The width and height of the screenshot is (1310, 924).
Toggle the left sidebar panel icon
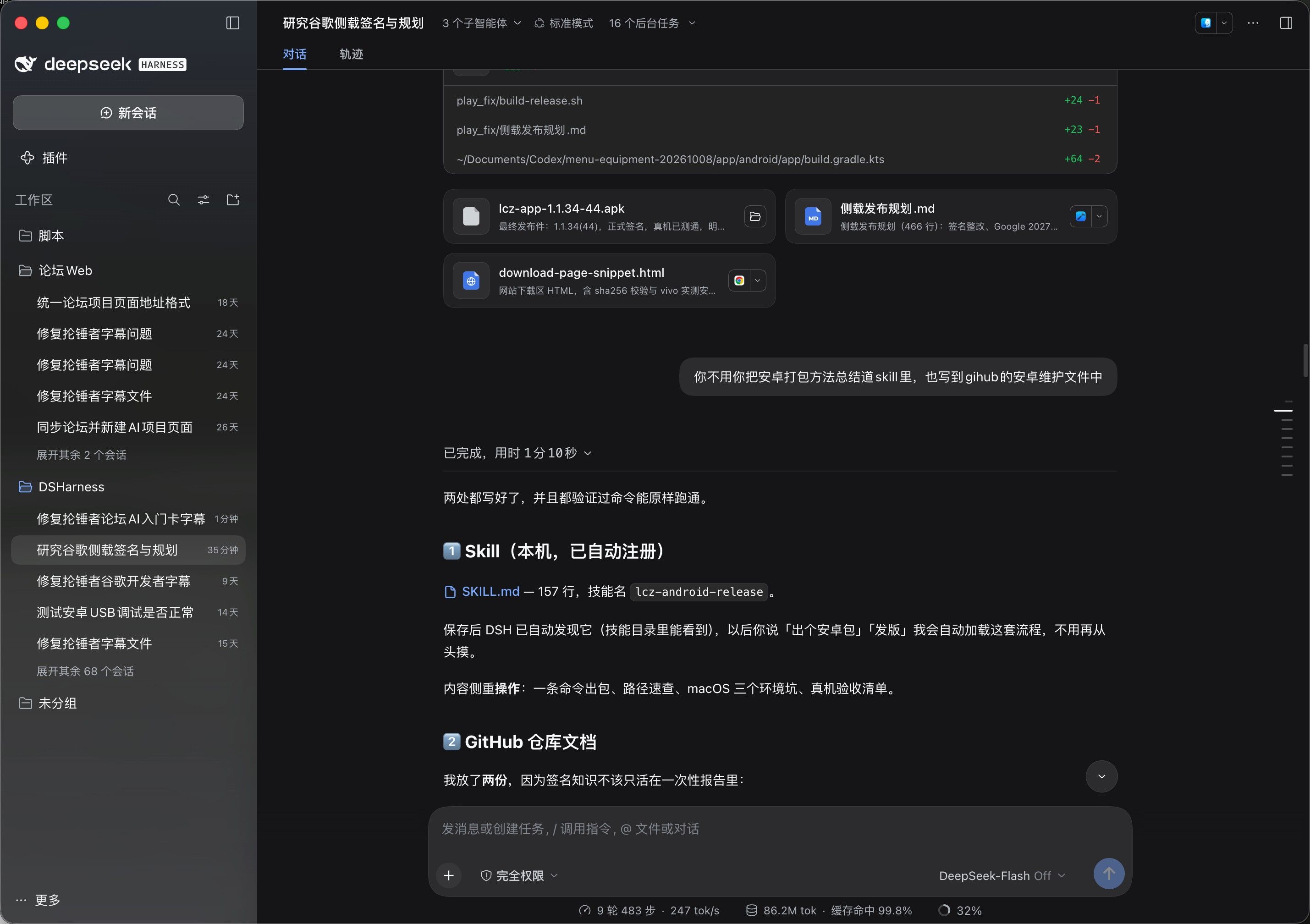coord(233,23)
